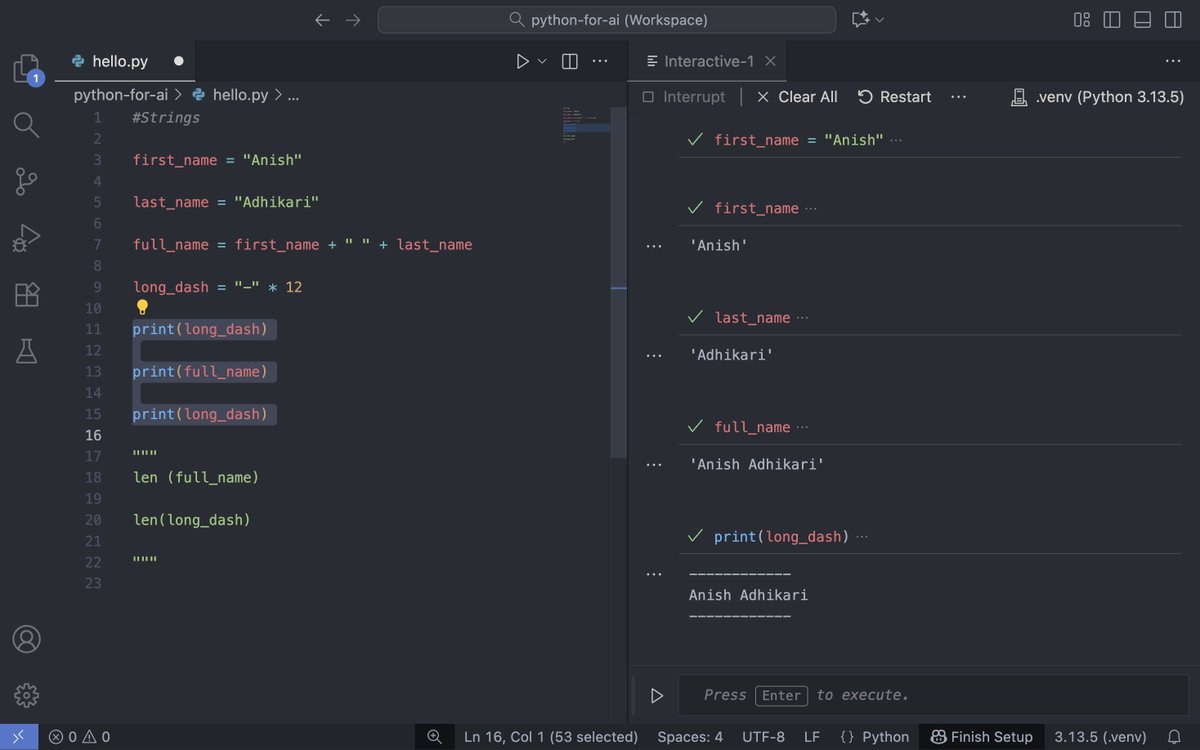Expand the first_name cell input ellipsis
Screen dimensions: 1200x750
click(x=811, y=208)
